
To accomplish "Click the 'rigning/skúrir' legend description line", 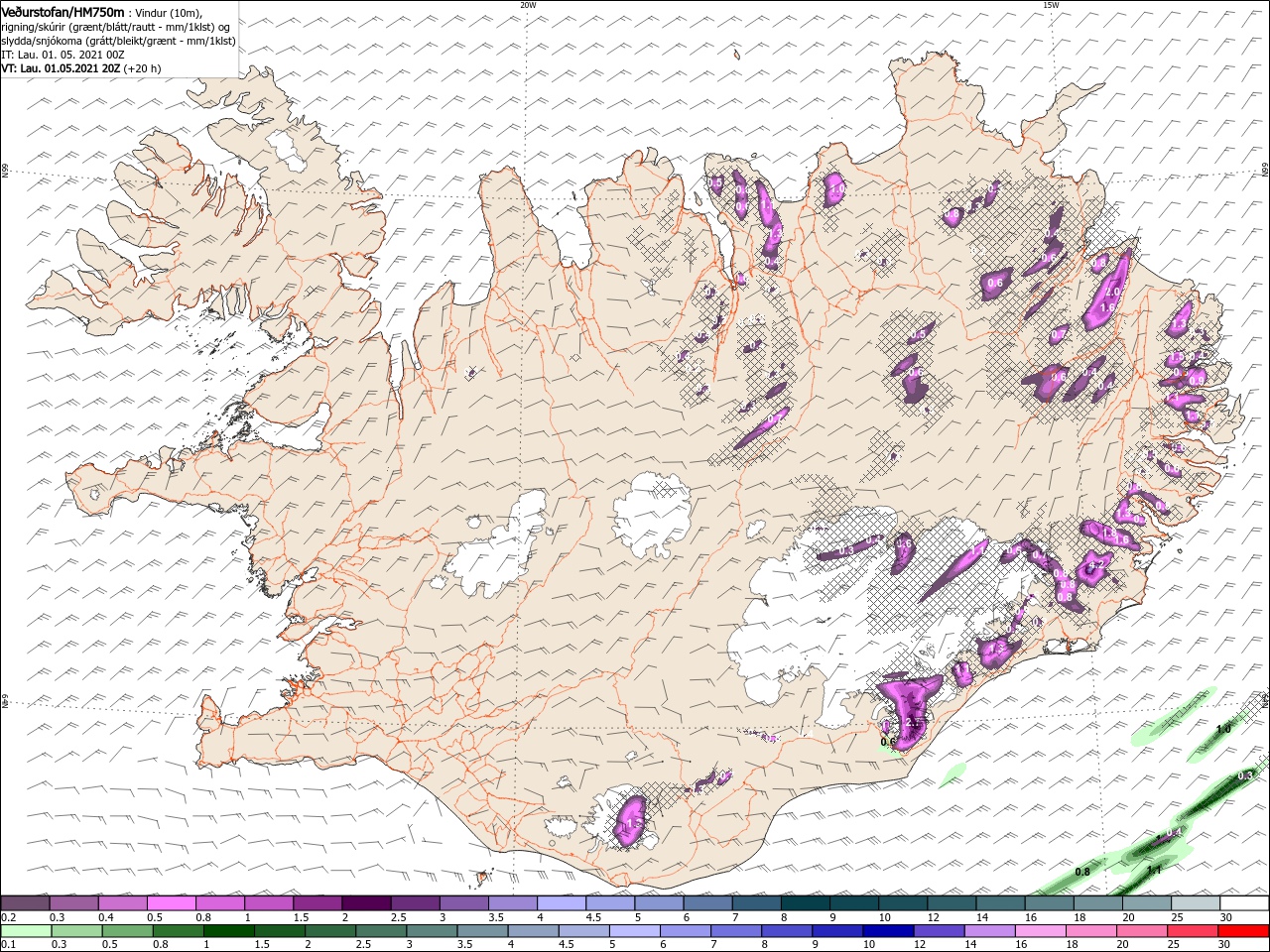I will point(116,27).
